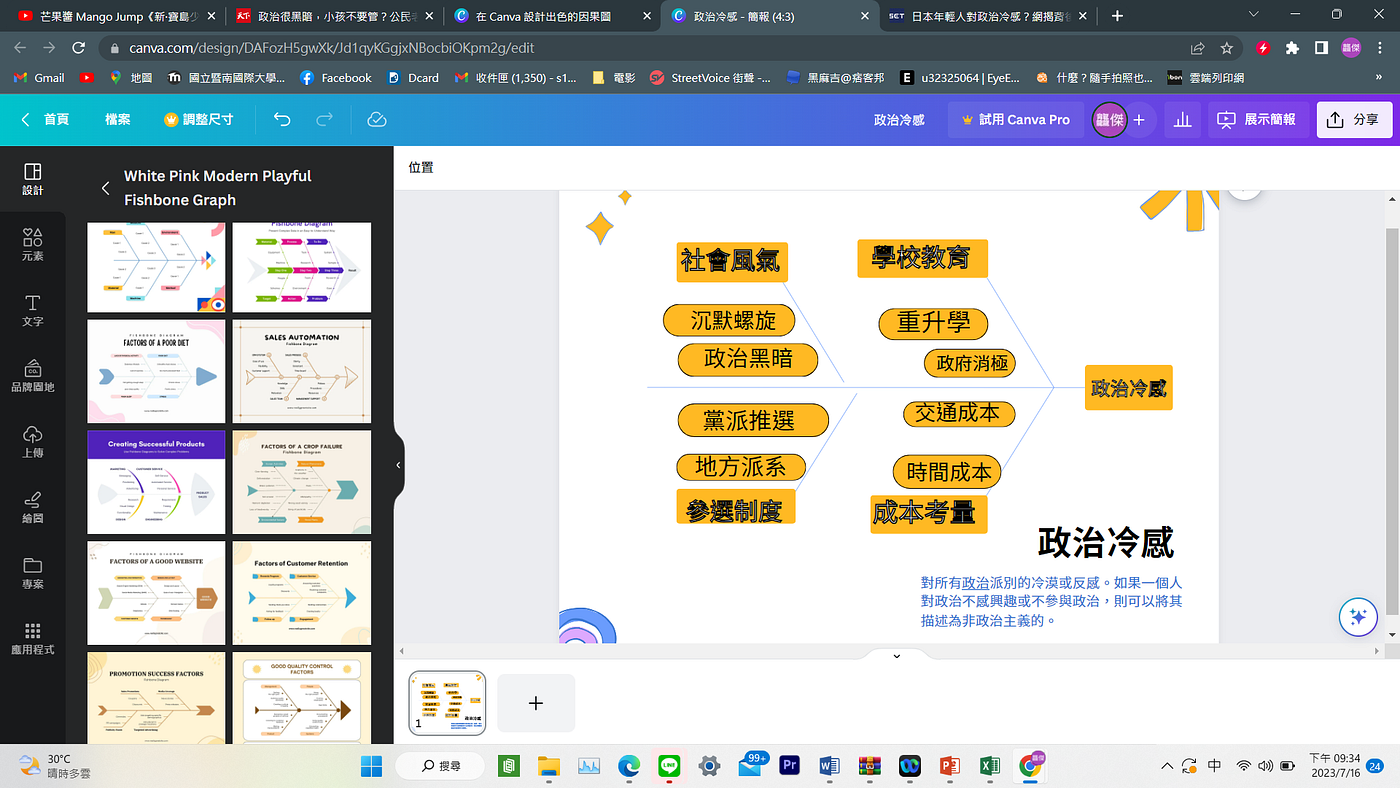Open the analytics bar chart icon
This screenshot has width=1400, height=788.
(x=1182, y=119)
